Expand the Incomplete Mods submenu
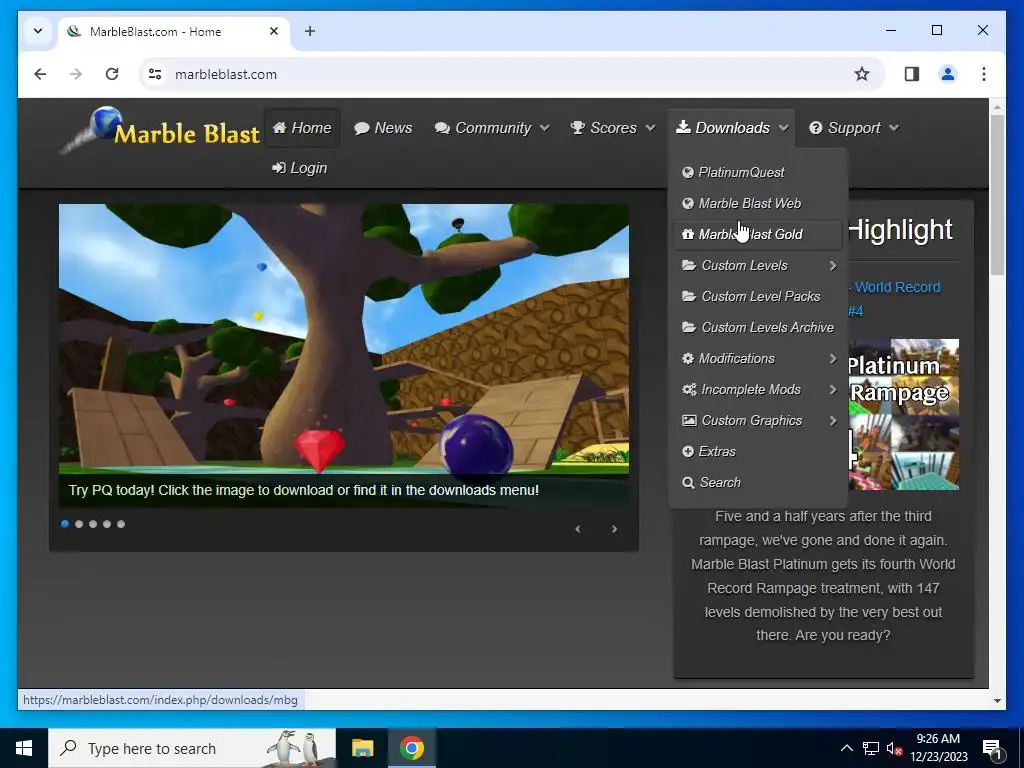 (x=758, y=389)
